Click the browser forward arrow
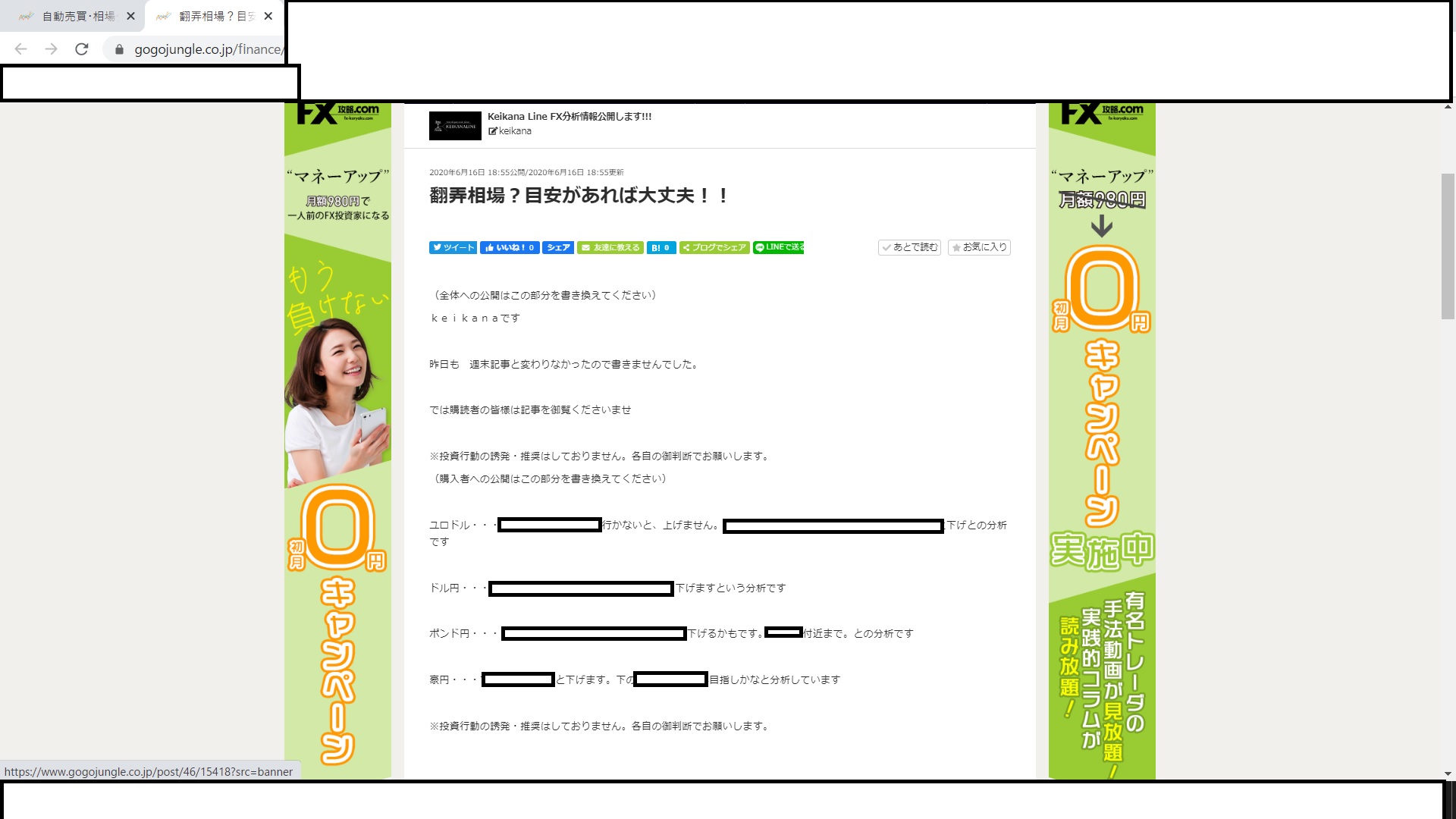The image size is (1456, 819). (x=51, y=49)
